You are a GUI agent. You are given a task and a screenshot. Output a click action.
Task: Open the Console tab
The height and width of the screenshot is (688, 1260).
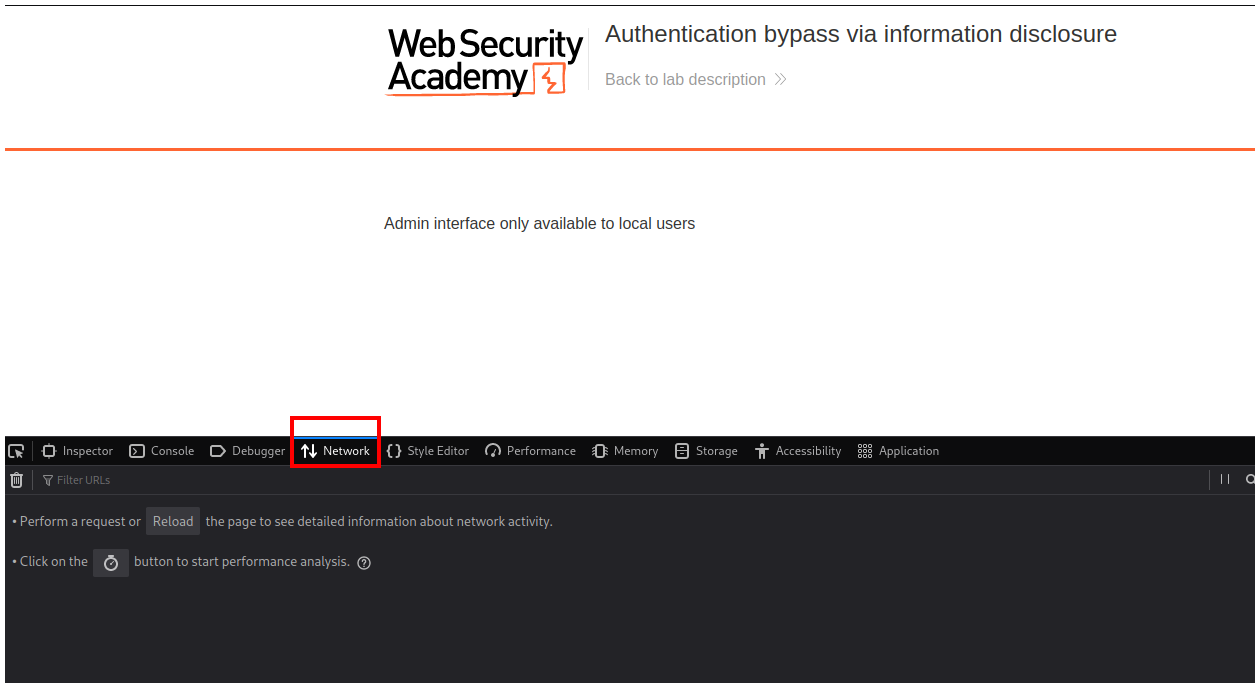click(162, 451)
